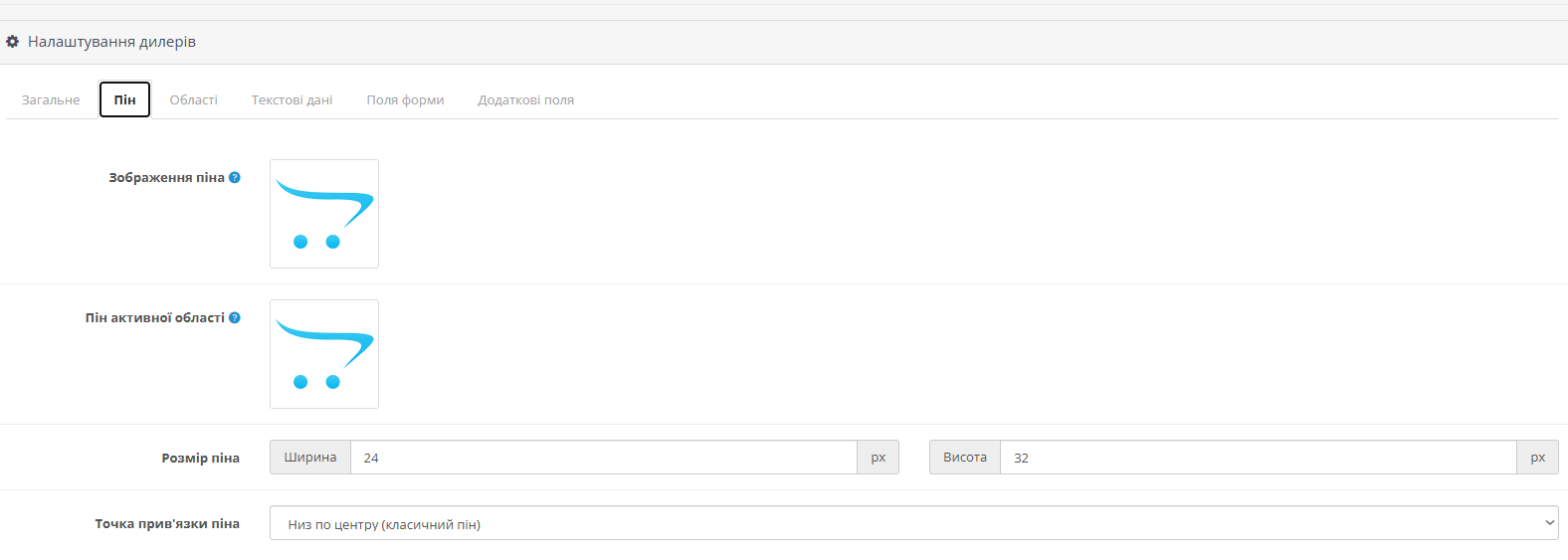Click help icon next to Пін активної області
The image size is (1568, 560).
point(235,318)
